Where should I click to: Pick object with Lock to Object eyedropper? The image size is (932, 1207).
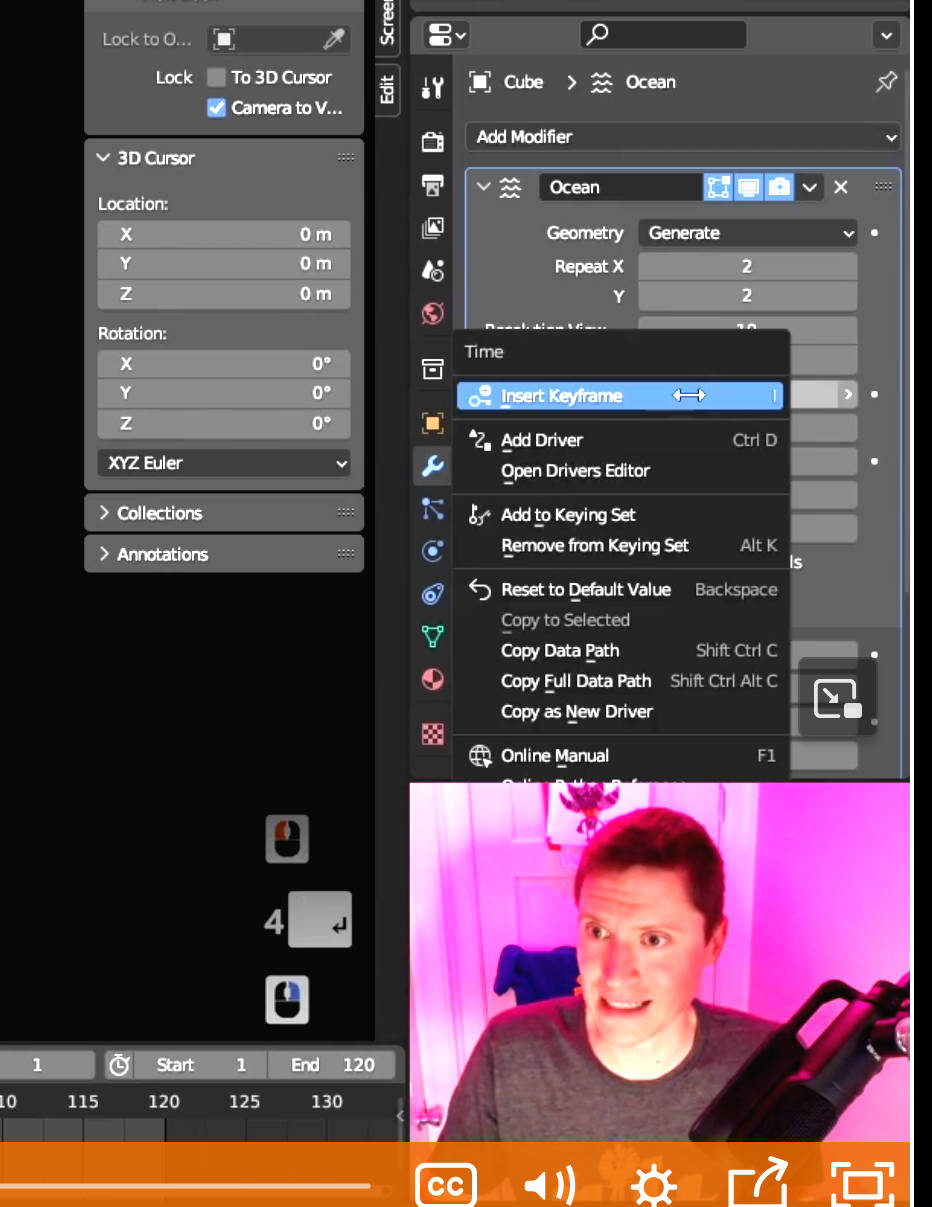334,39
